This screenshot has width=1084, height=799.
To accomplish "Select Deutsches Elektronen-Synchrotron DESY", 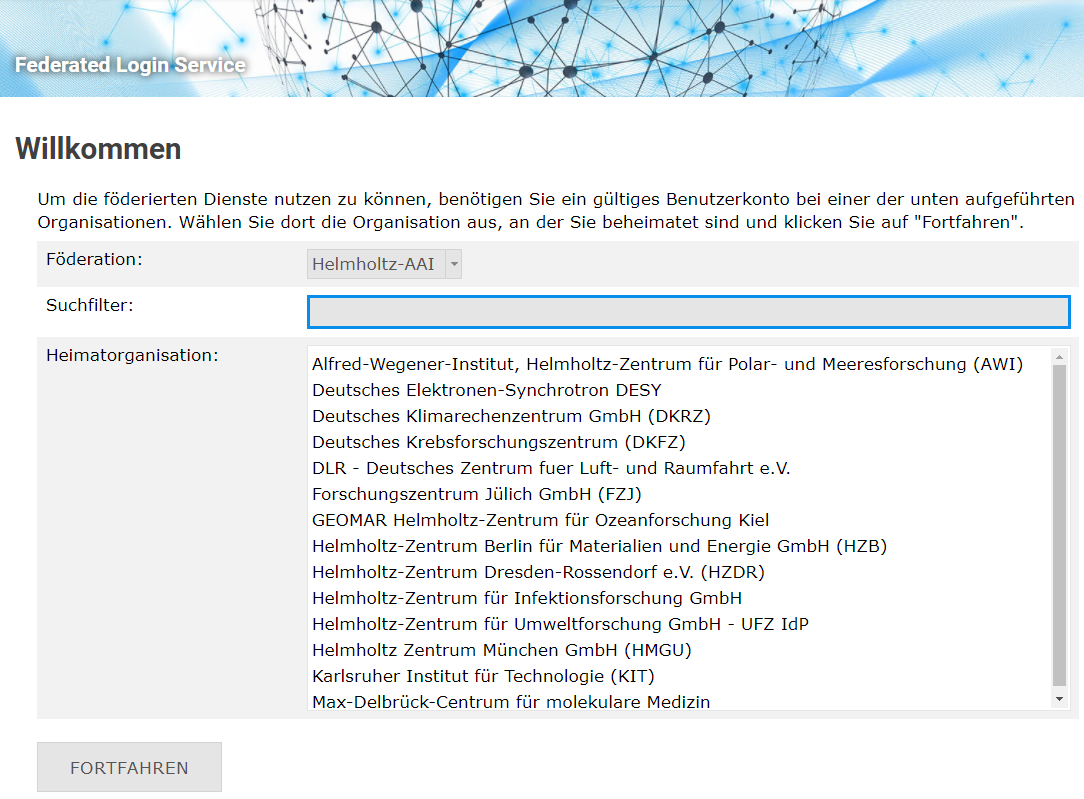I will tap(487, 391).
